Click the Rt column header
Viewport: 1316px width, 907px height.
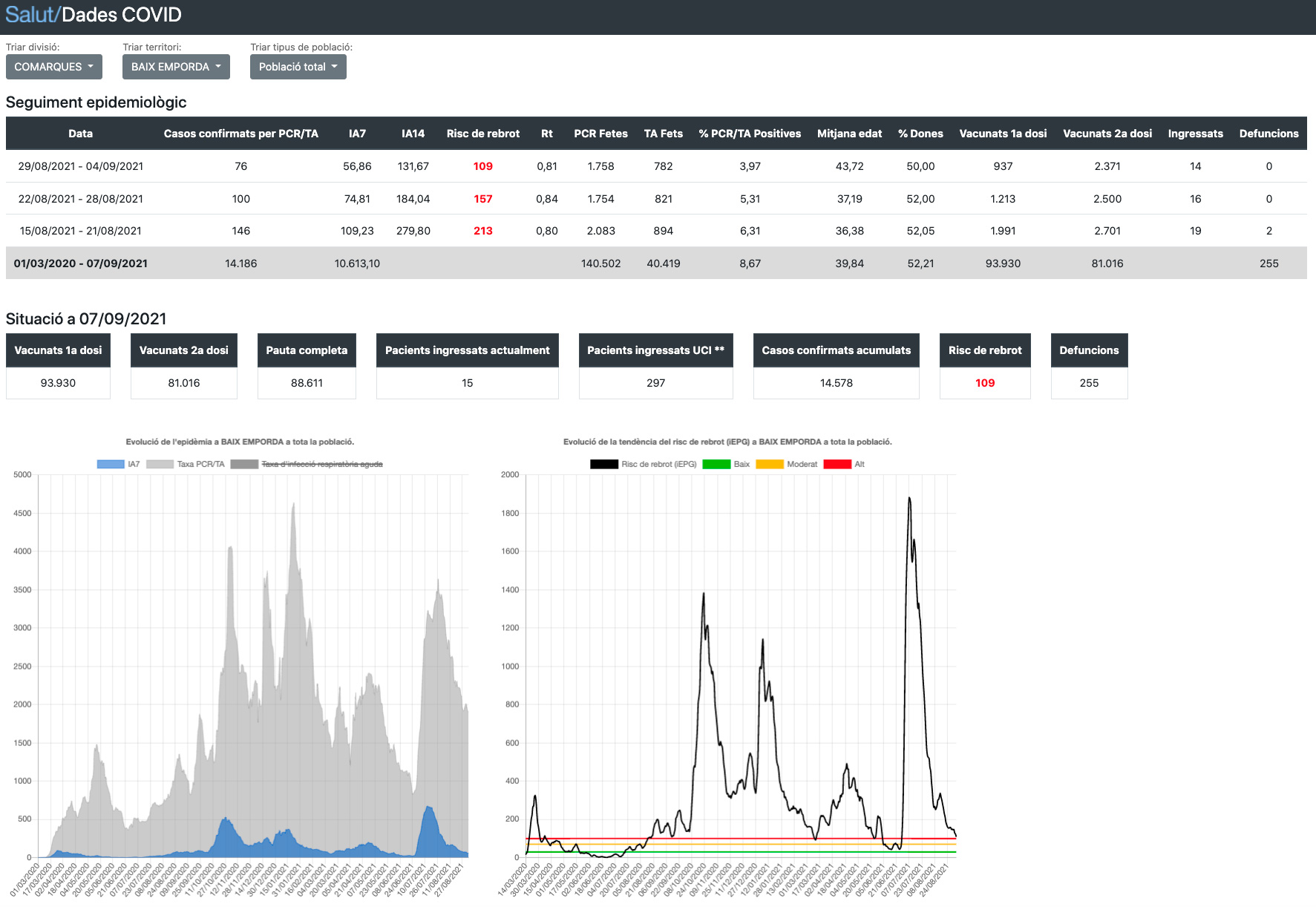coord(547,134)
